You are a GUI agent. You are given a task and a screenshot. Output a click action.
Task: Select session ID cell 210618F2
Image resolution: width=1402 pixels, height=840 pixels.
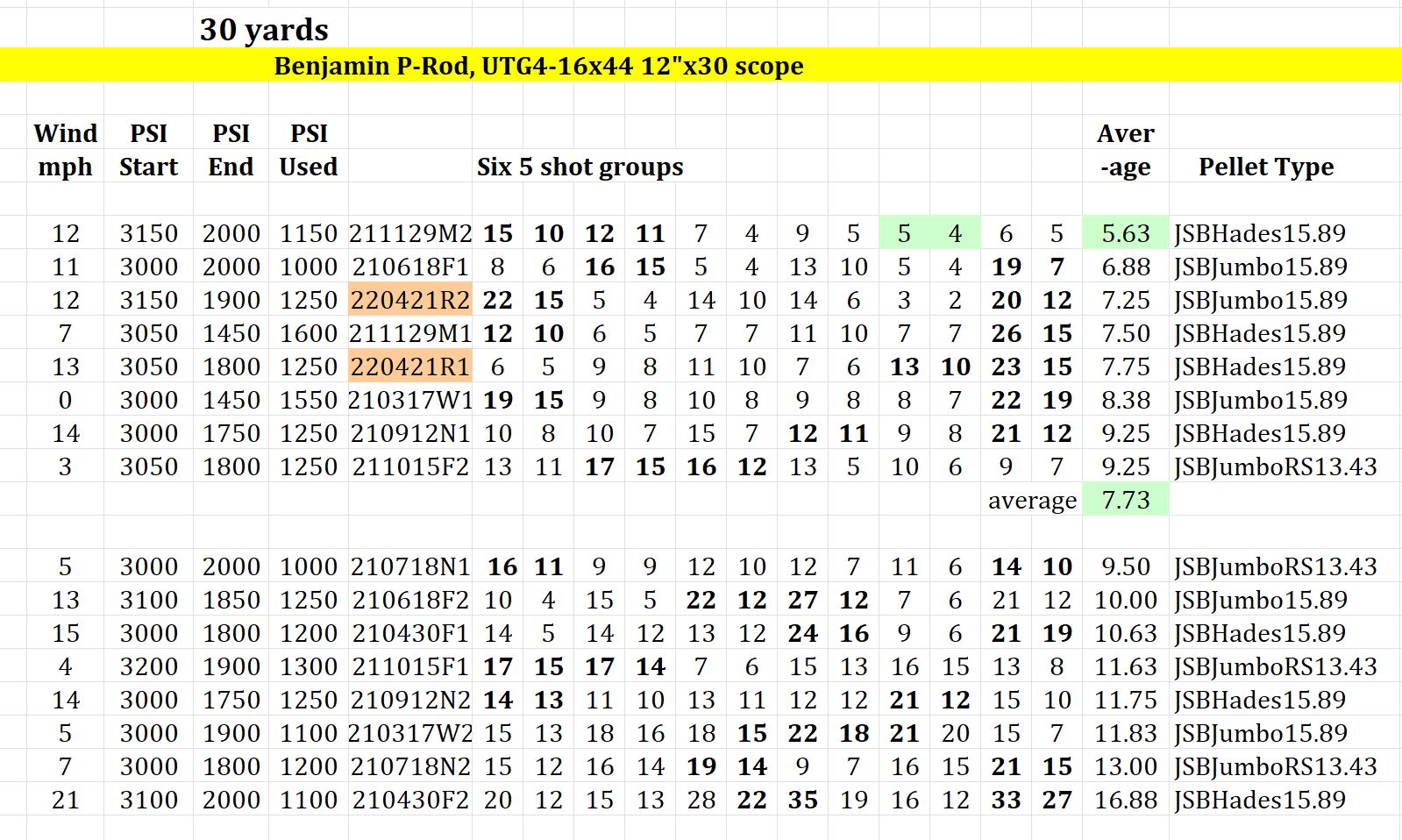[410, 600]
